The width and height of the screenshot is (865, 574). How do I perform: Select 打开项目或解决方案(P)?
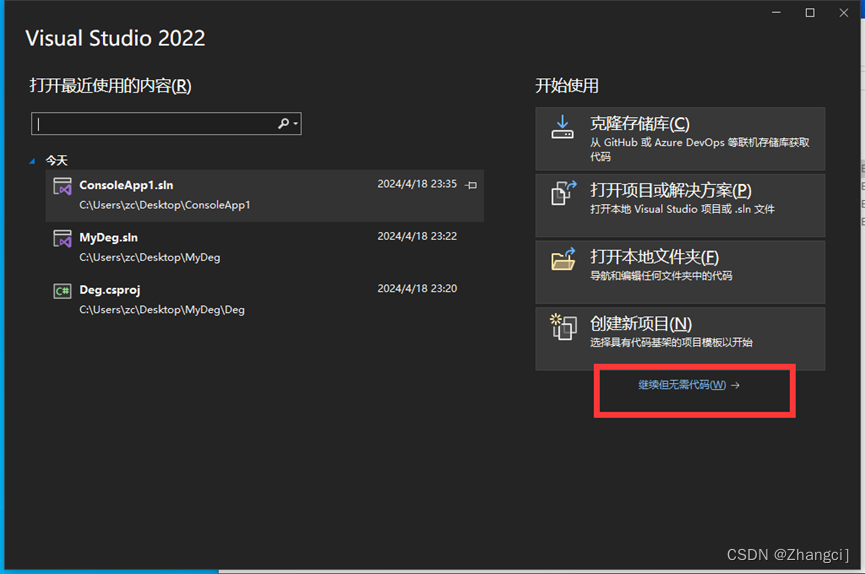tap(680, 205)
